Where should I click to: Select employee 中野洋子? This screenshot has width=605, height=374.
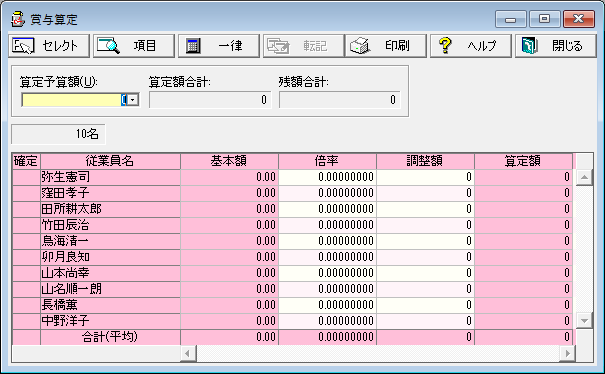coord(110,321)
